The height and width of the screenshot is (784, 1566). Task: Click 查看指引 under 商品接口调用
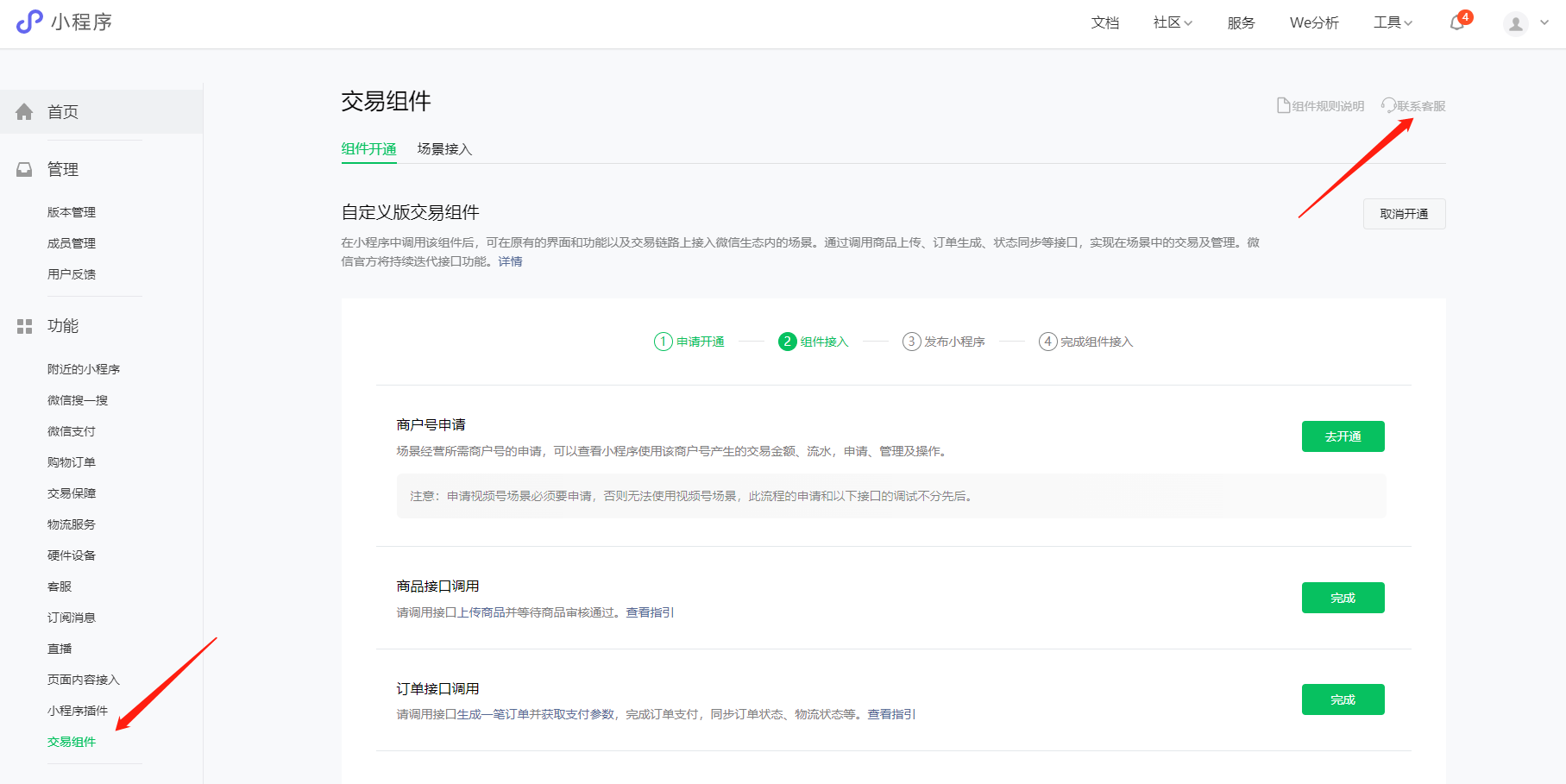coord(650,612)
